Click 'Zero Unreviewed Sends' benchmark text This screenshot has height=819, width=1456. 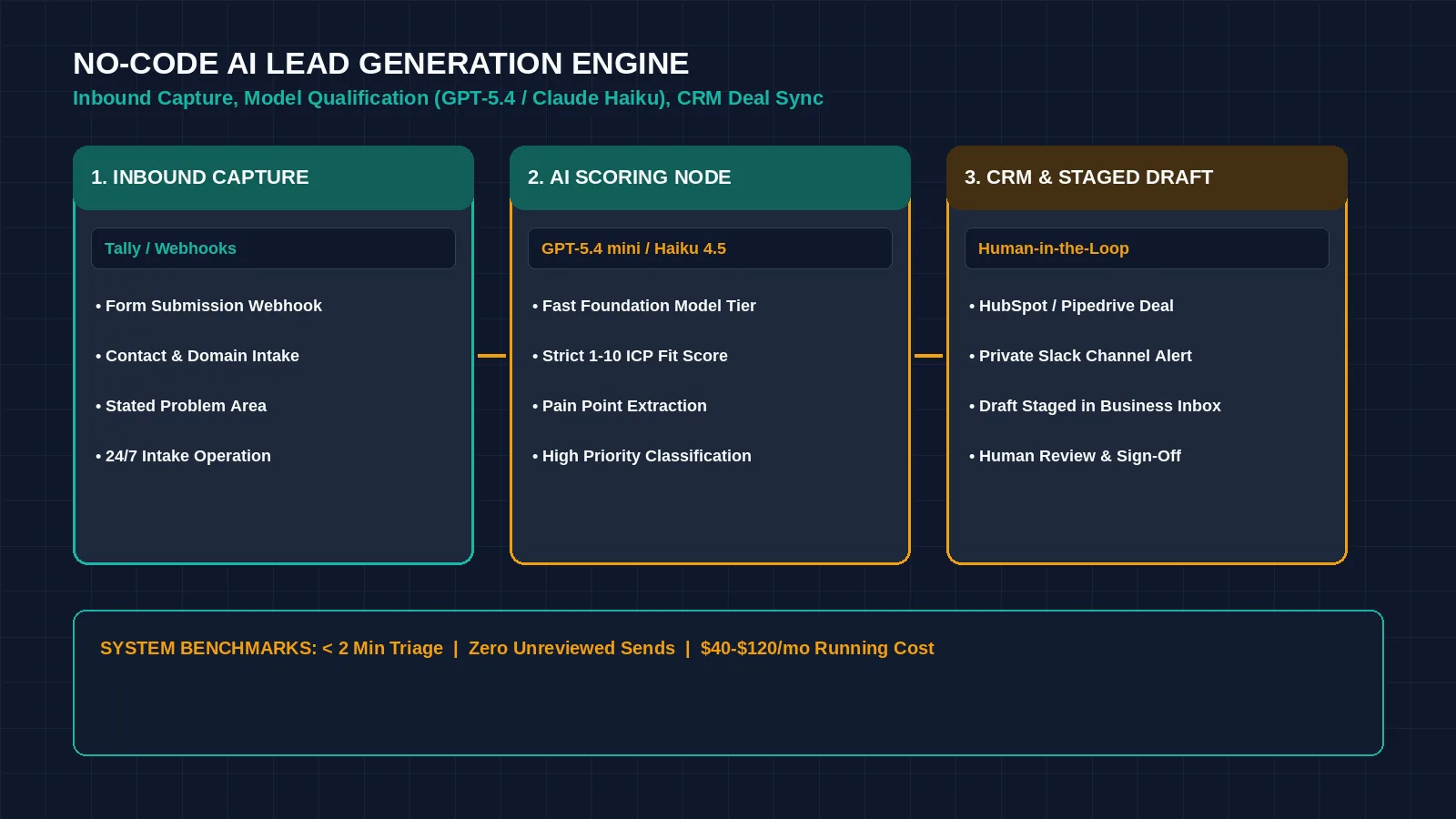point(571,648)
